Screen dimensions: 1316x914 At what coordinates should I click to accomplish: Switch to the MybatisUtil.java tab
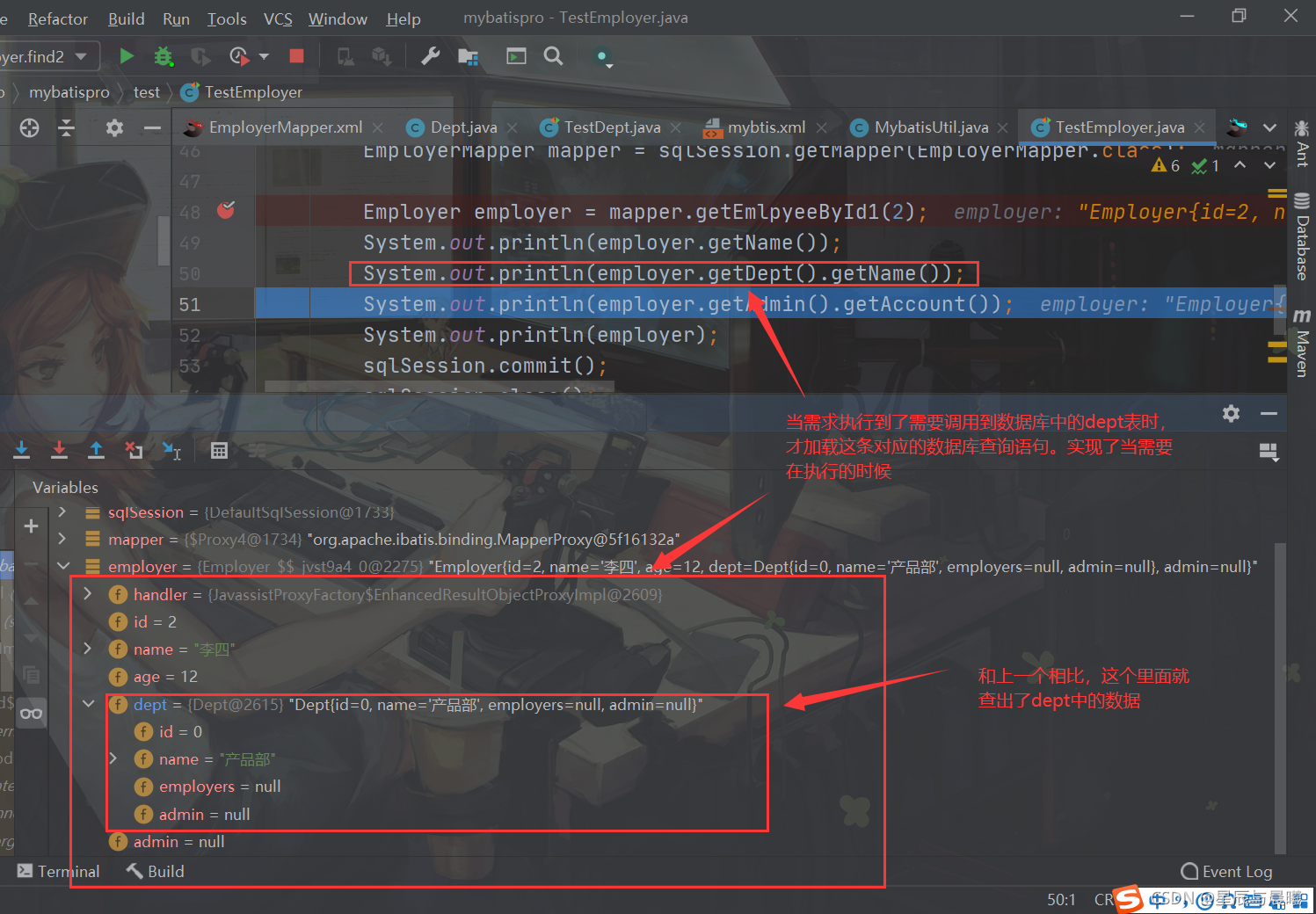pyautogui.click(x=931, y=127)
